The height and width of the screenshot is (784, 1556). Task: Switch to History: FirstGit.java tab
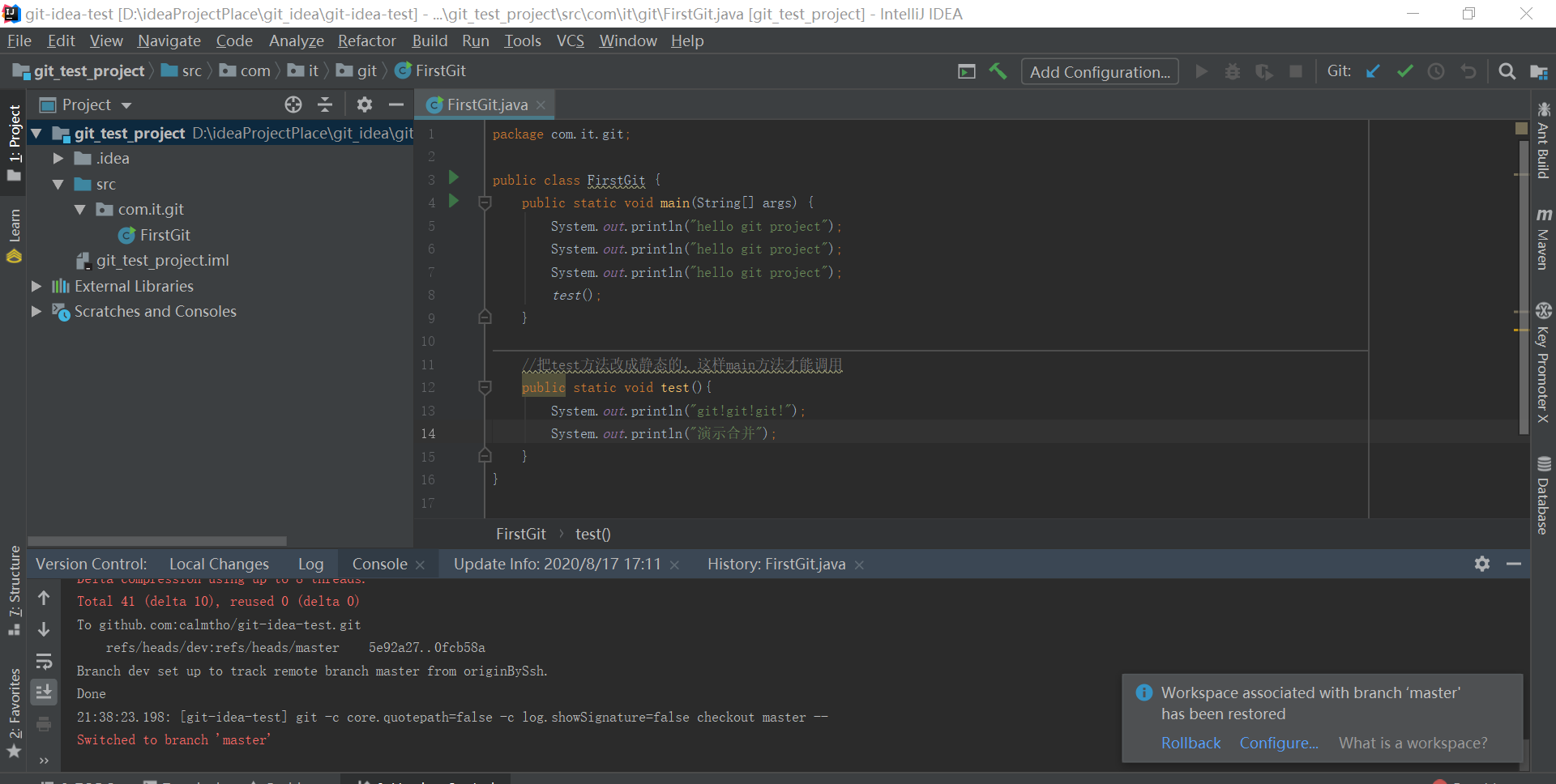[776, 564]
